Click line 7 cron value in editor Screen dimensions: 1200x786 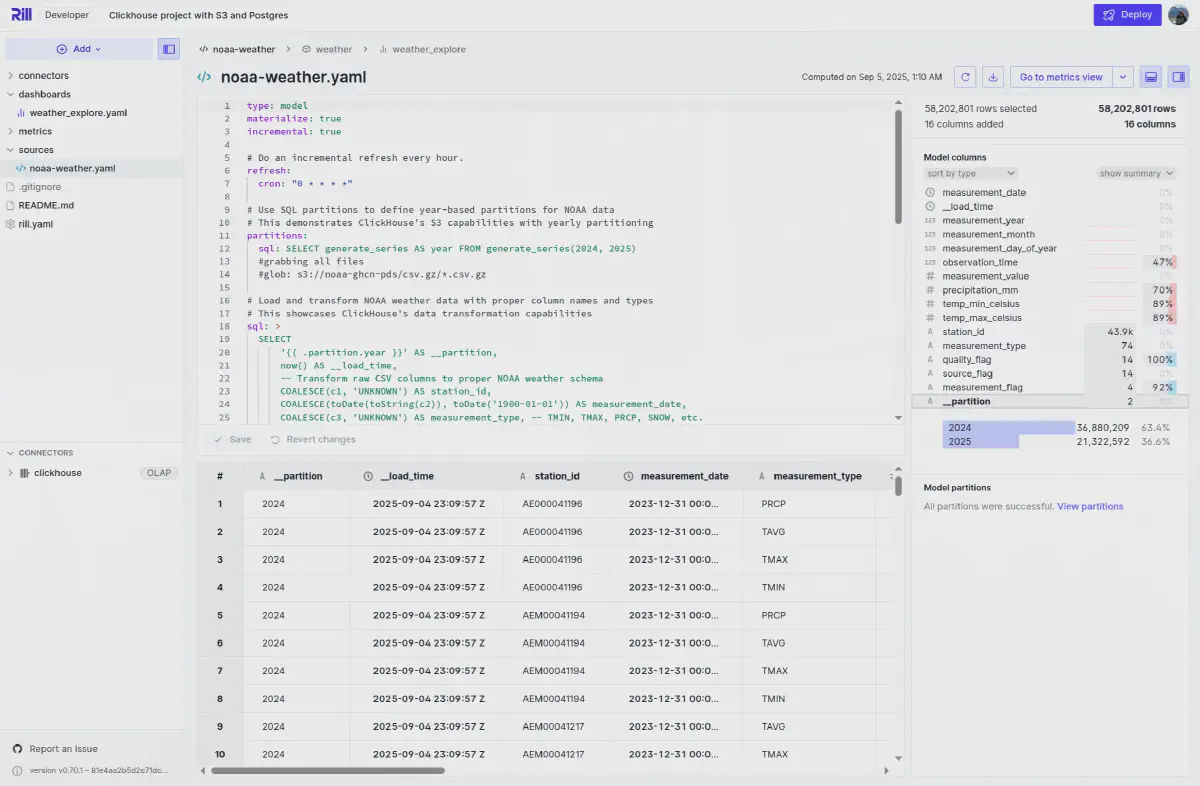(322, 184)
